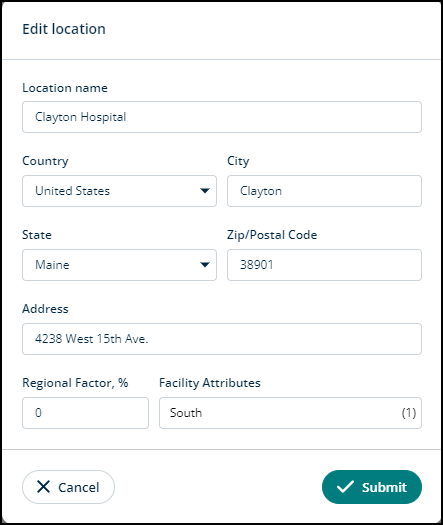Click the Edit location dialog title
Viewport: 443px width, 525px height.
tap(64, 29)
